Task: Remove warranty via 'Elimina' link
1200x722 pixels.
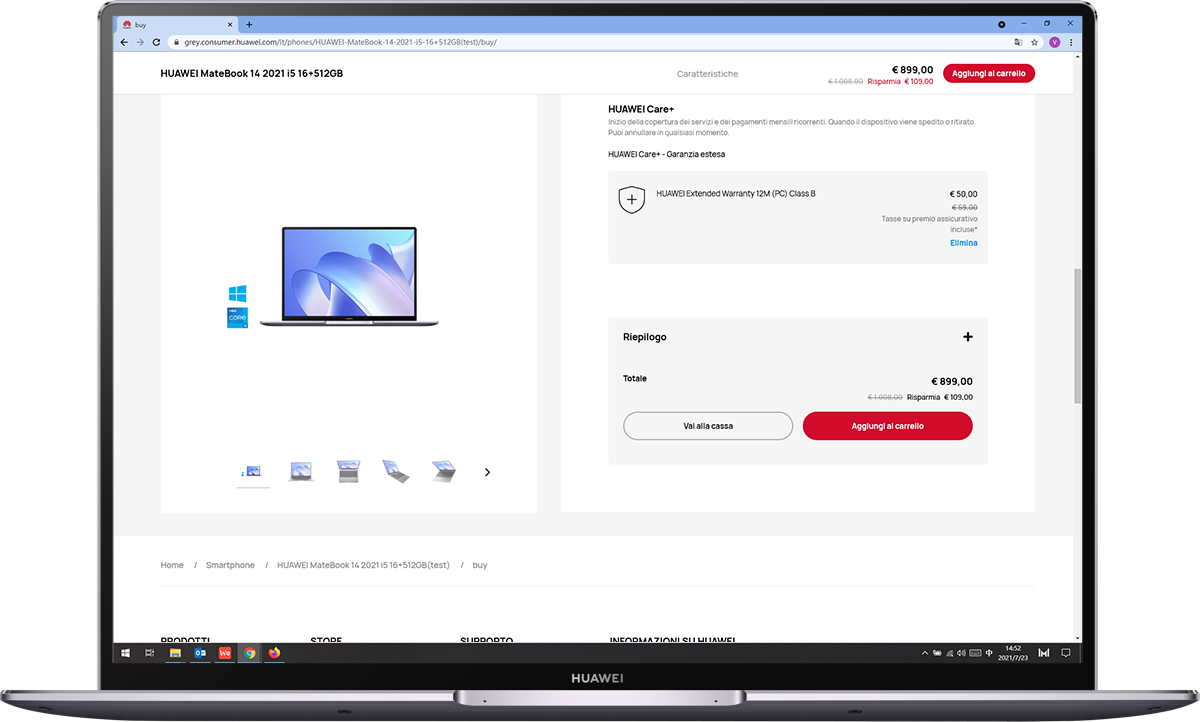Action: pyautogui.click(x=964, y=243)
